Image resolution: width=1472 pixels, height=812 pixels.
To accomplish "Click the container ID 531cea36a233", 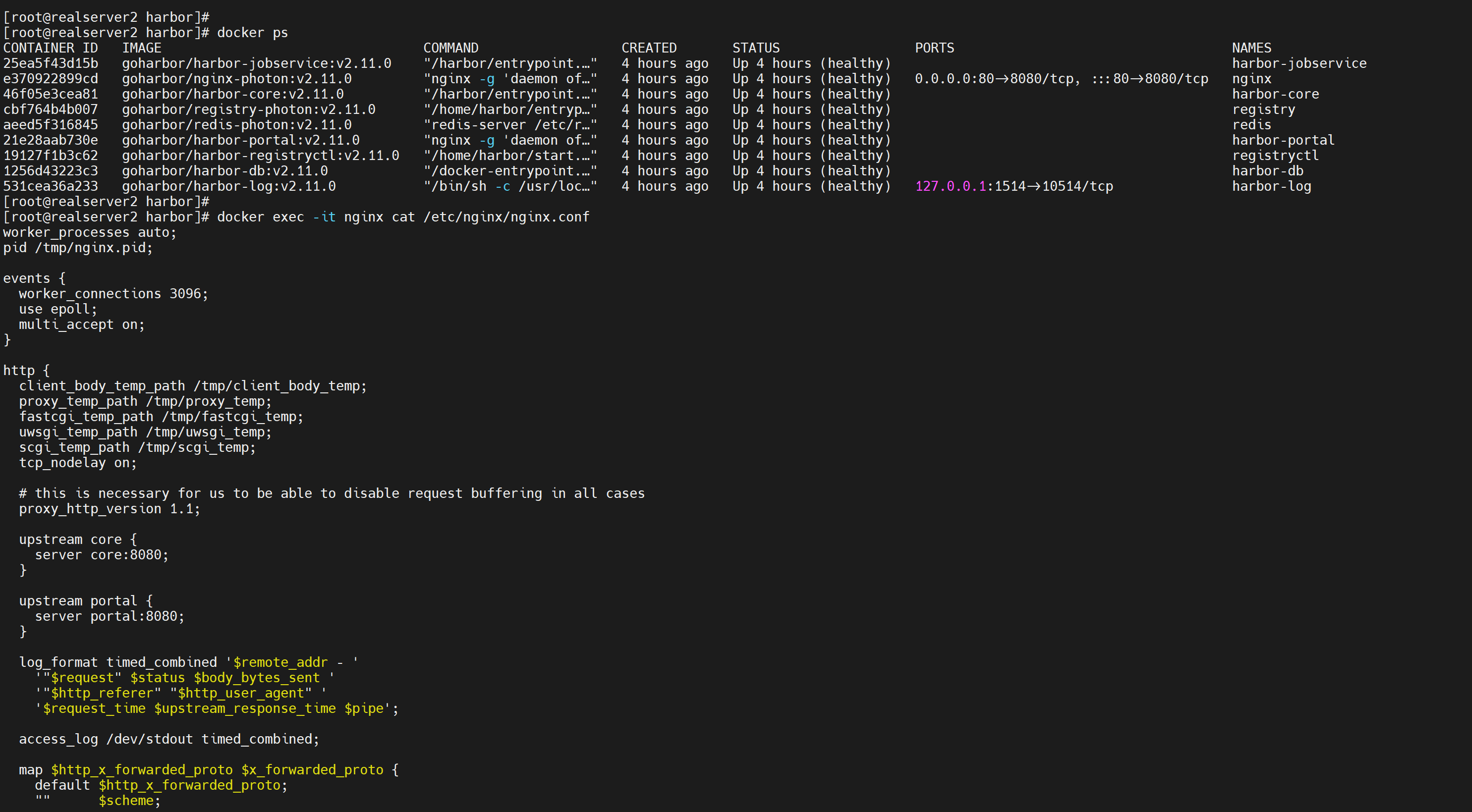I will point(50,186).
